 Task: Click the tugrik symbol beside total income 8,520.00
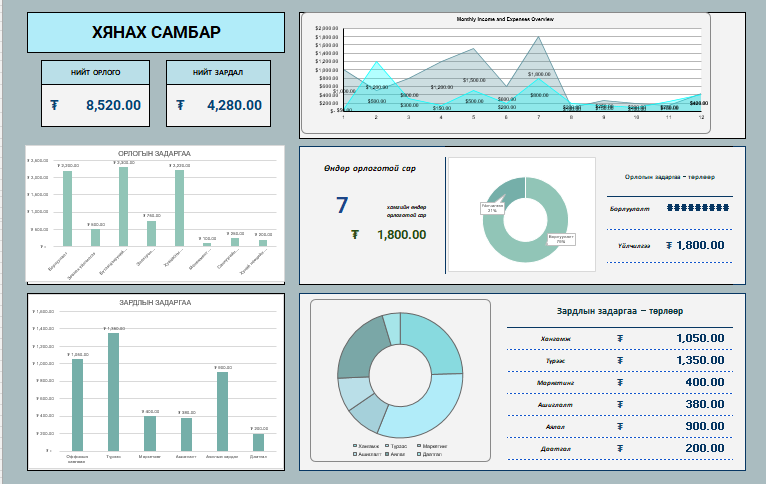click(x=54, y=105)
